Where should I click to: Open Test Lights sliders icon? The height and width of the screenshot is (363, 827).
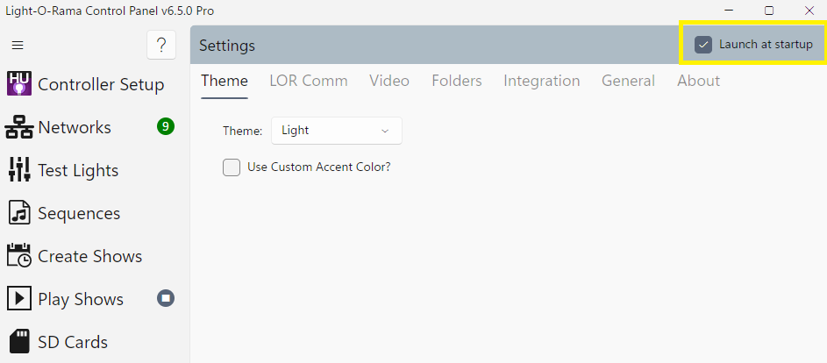pos(19,170)
